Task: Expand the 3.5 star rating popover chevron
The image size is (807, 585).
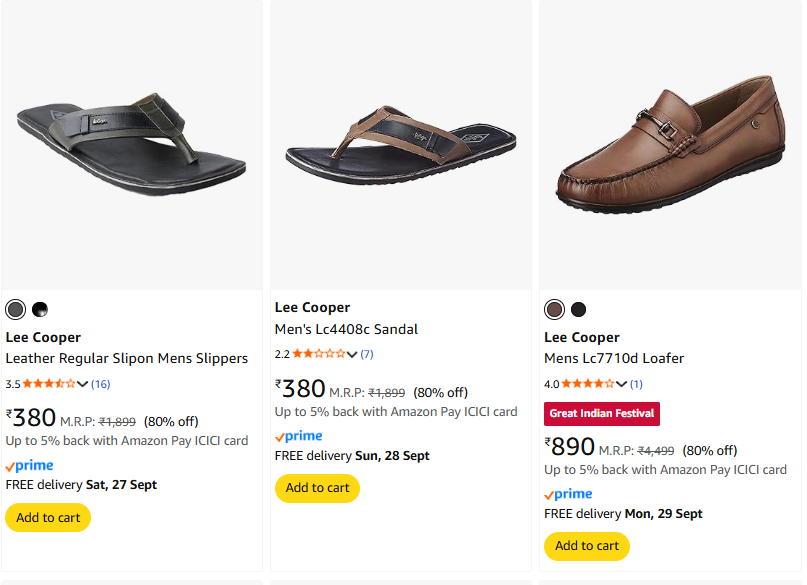Action: point(83,384)
